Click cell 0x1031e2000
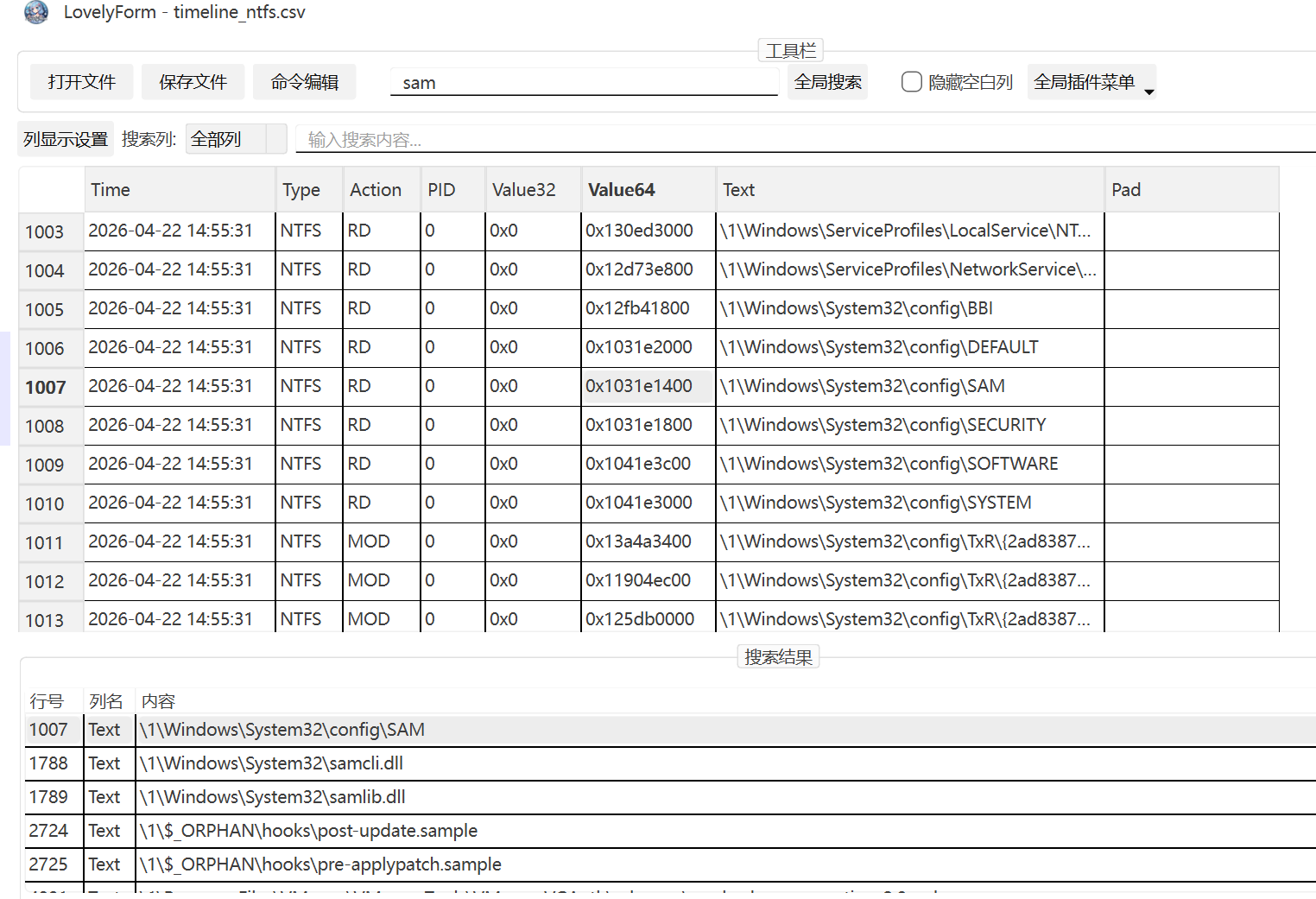1316x899 pixels. pos(649,347)
